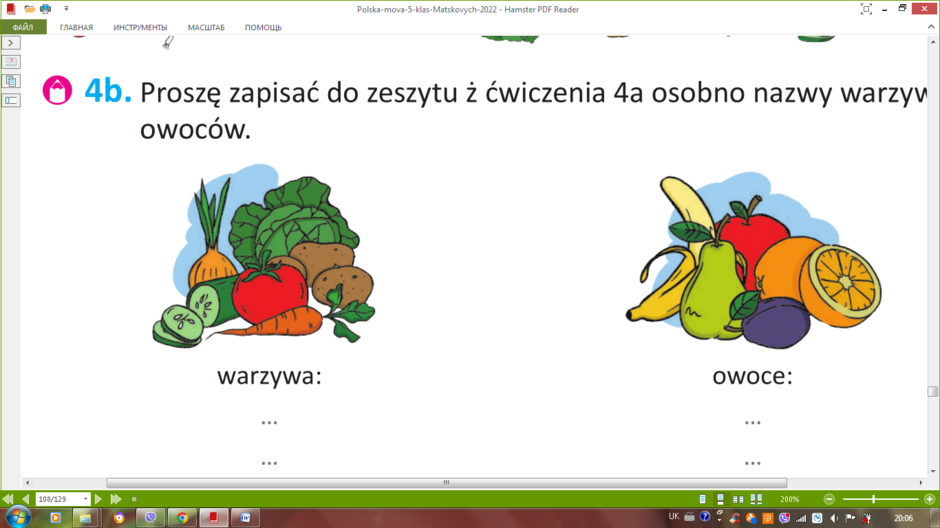
Task: Click the zoom slider handle
Action: click(873, 499)
